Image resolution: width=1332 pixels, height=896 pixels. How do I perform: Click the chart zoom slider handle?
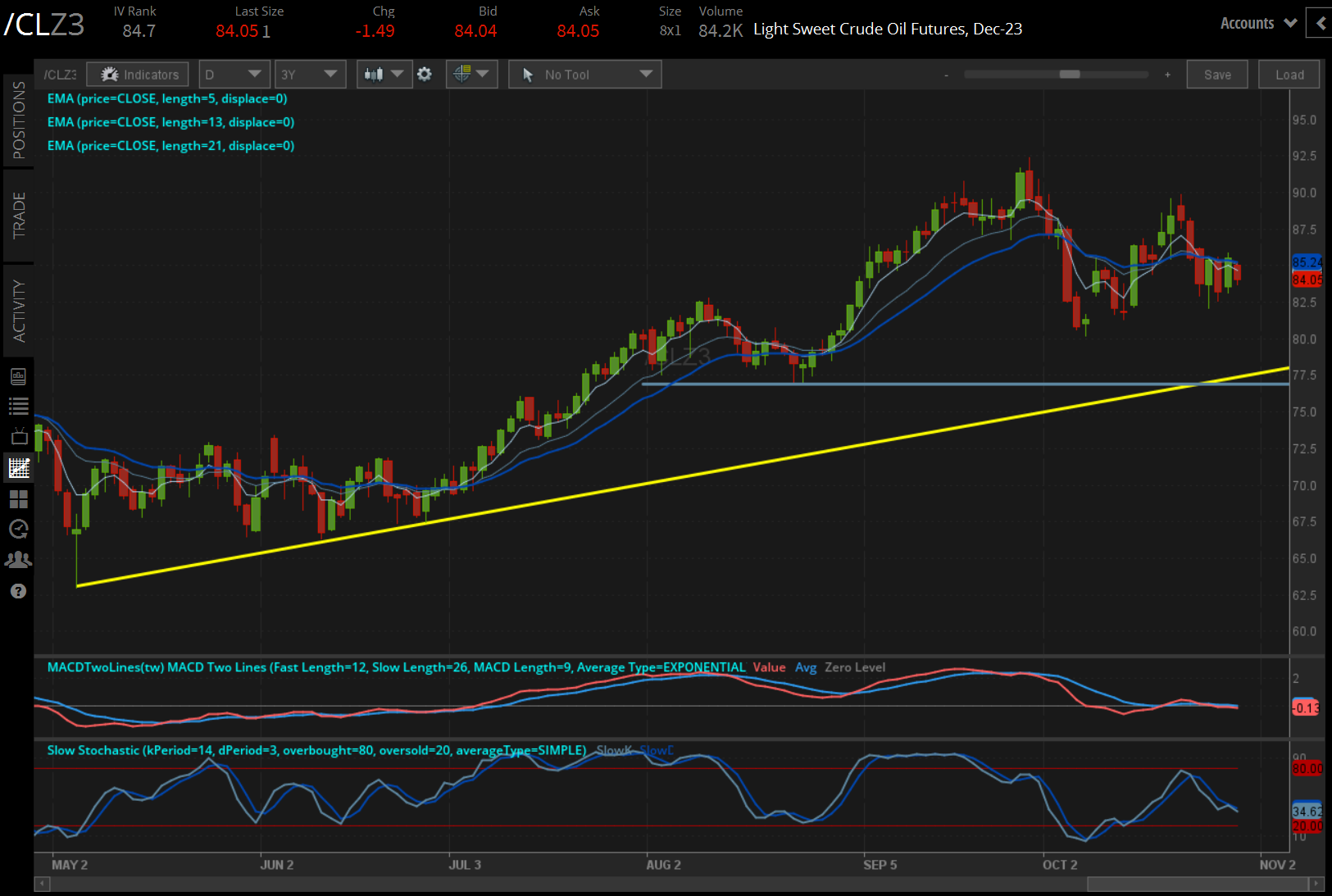(1069, 75)
